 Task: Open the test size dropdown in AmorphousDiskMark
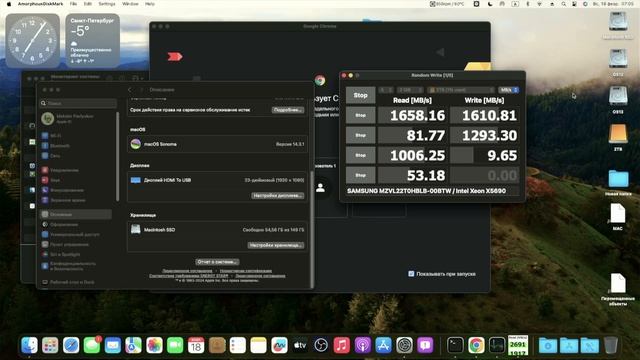pyautogui.click(x=410, y=90)
